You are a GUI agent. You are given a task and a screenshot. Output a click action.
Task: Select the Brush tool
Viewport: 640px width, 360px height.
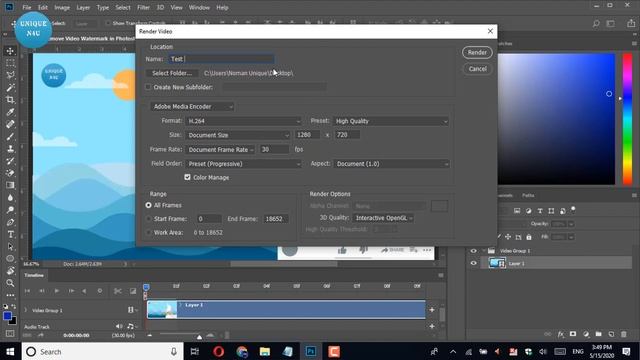coord(10,137)
